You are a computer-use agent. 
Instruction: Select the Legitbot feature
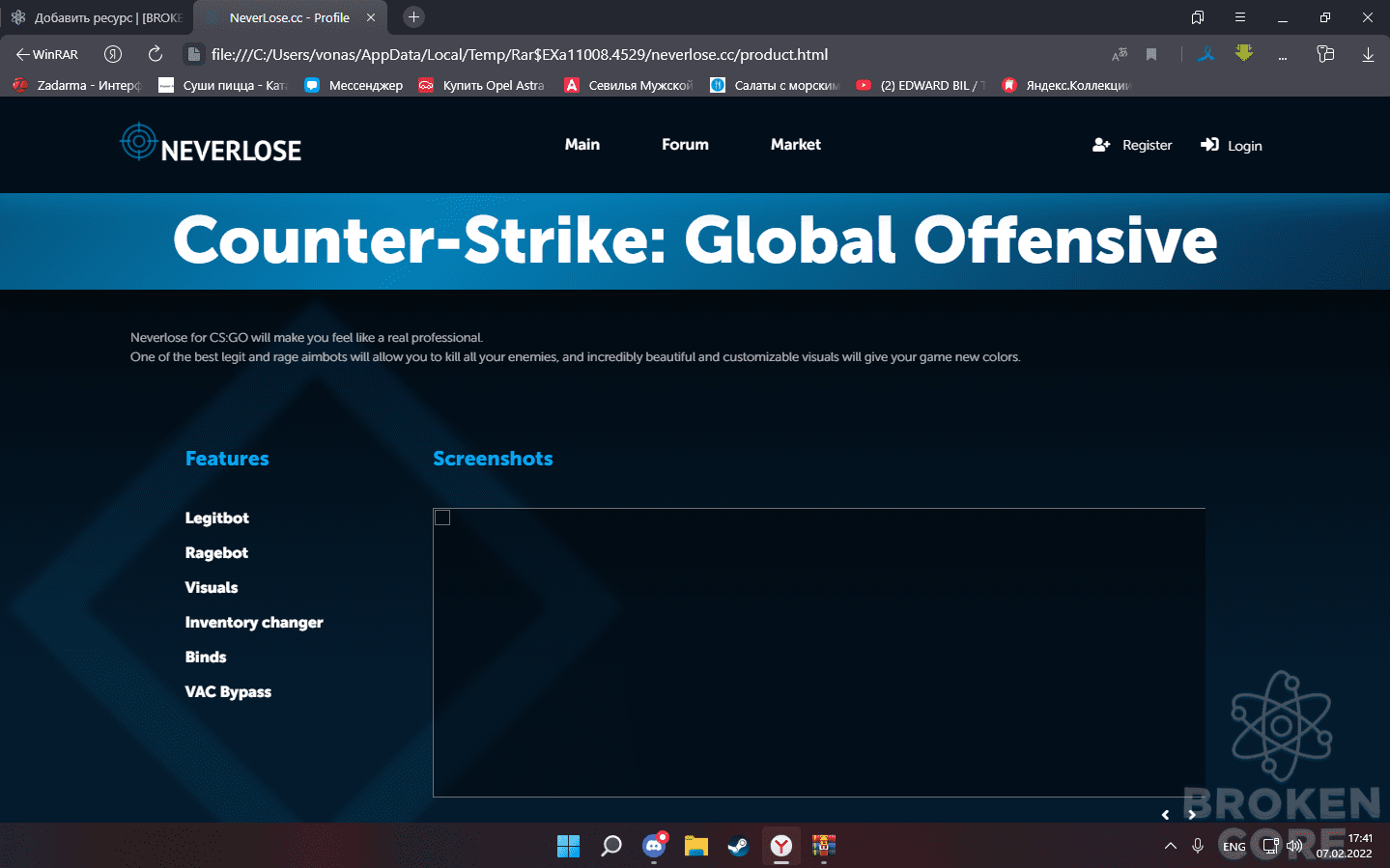pyautogui.click(x=217, y=518)
